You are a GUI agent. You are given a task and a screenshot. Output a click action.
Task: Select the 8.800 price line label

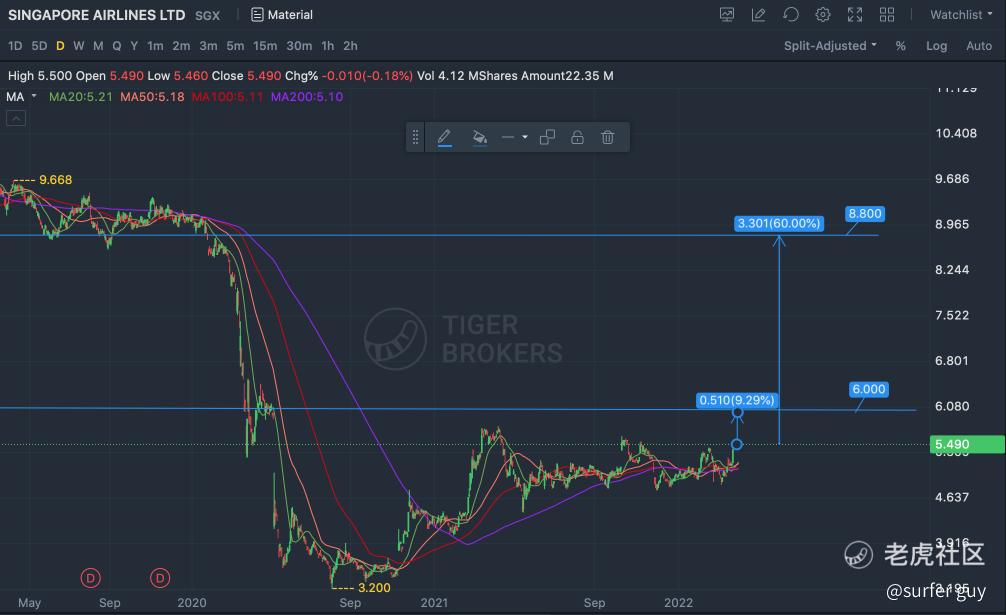coord(865,214)
